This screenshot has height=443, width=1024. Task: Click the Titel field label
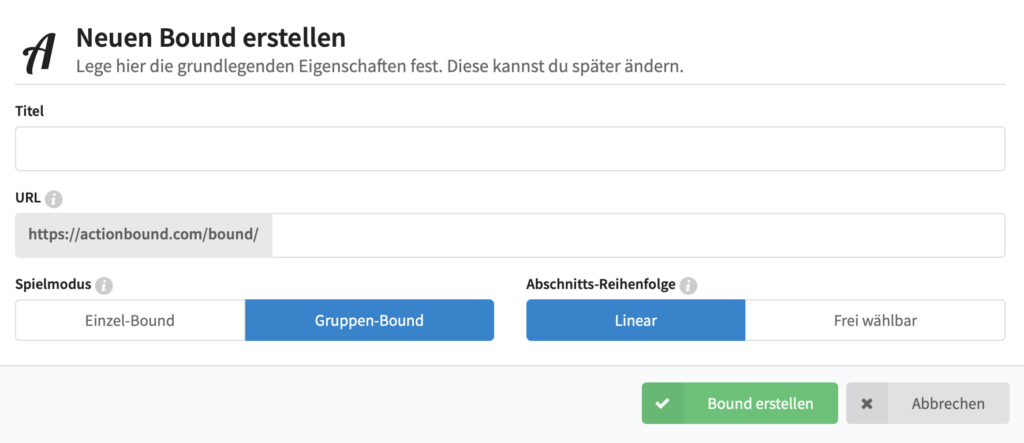point(30,111)
